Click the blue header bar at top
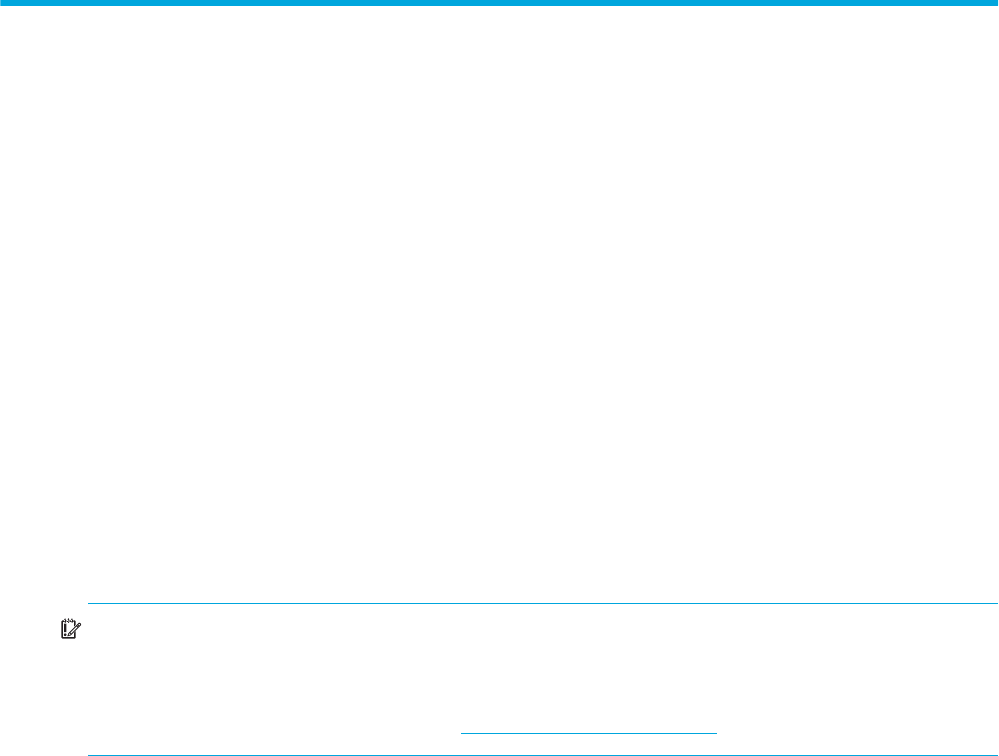This screenshot has height=756, width=999. pyautogui.click(x=500, y=3)
